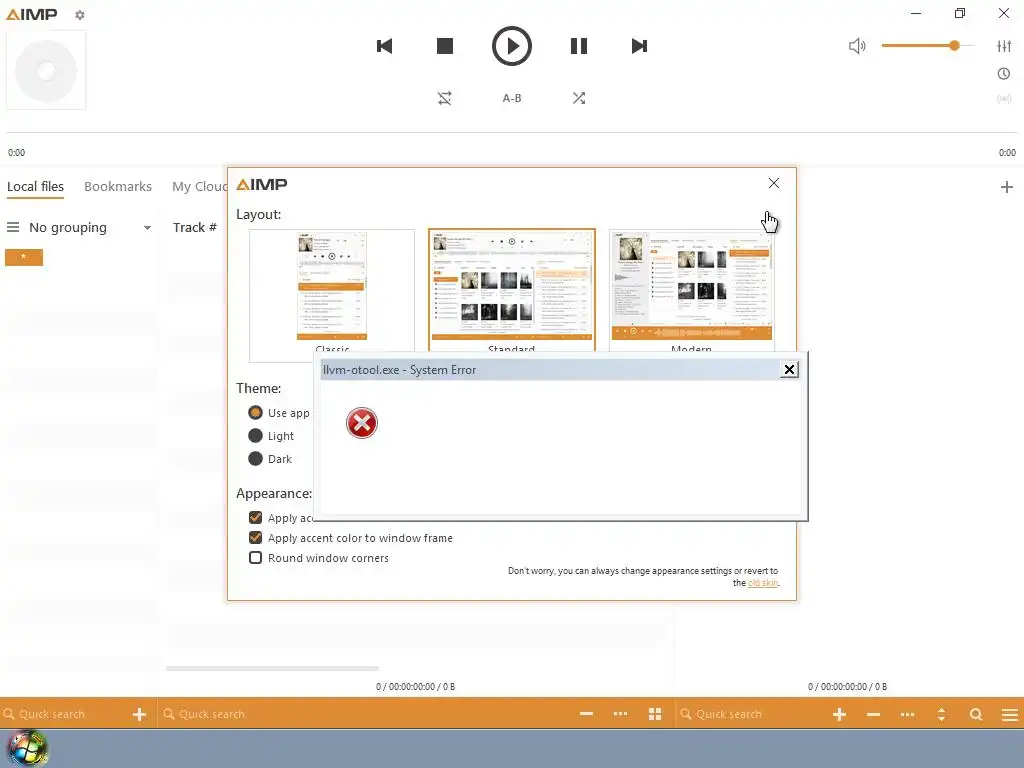The width and height of the screenshot is (1024, 768).
Task: Click the track seek bar
Action: (511, 133)
